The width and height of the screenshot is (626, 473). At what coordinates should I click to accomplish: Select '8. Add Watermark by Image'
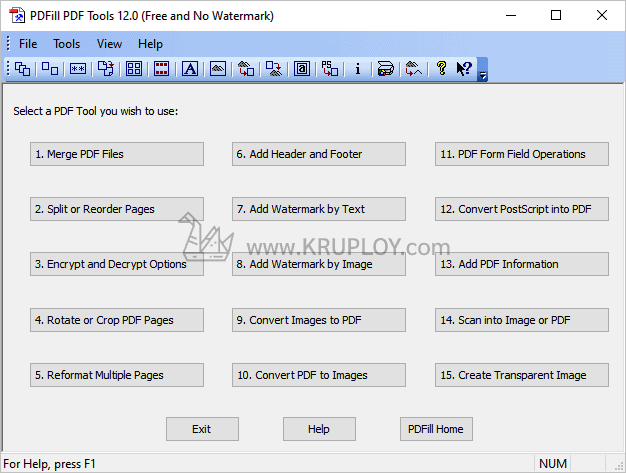point(319,264)
